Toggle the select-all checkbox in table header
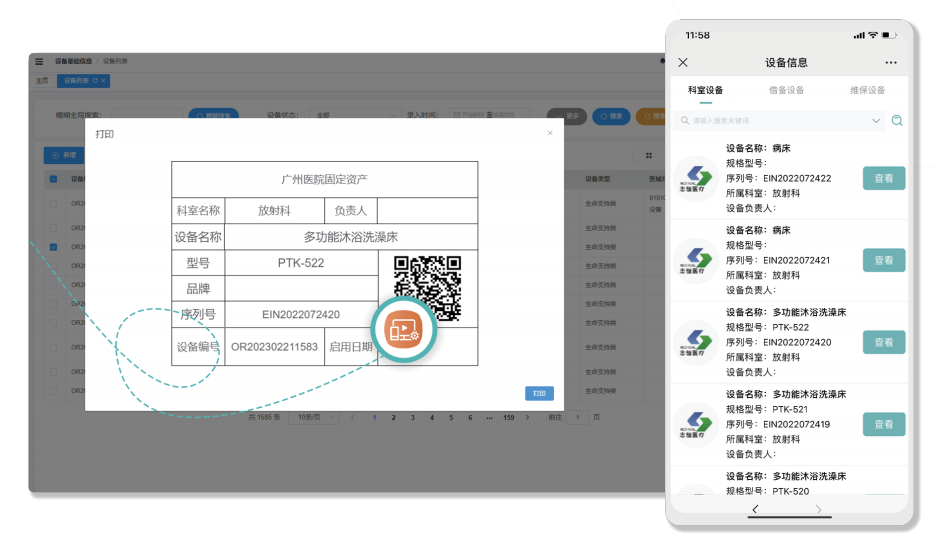The image size is (939, 551). [x=53, y=179]
